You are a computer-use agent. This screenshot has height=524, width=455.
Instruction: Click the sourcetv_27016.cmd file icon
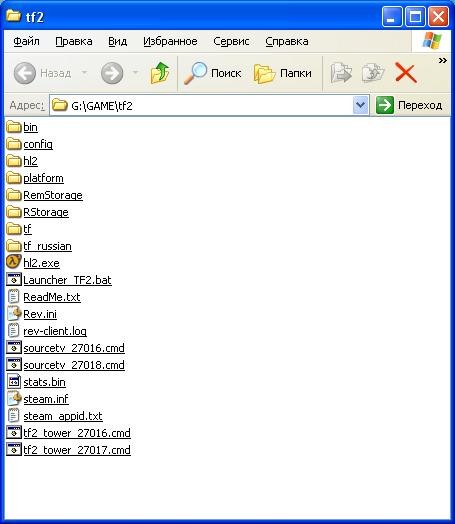pyautogui.click(x=14, y=348)
